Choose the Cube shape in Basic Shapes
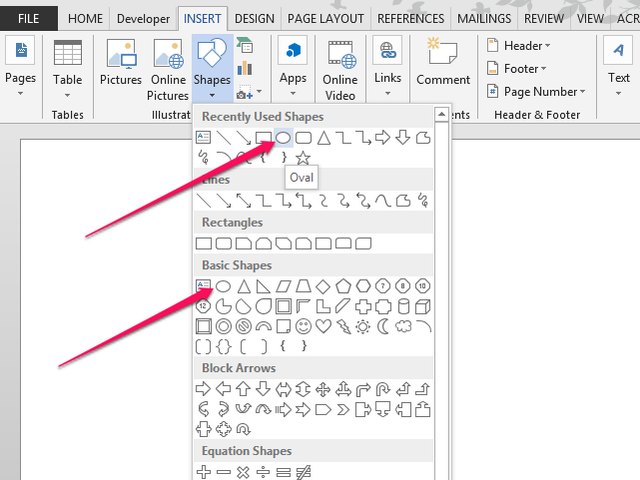The height and width of the screenshot is (480, 640). [423, 306]
